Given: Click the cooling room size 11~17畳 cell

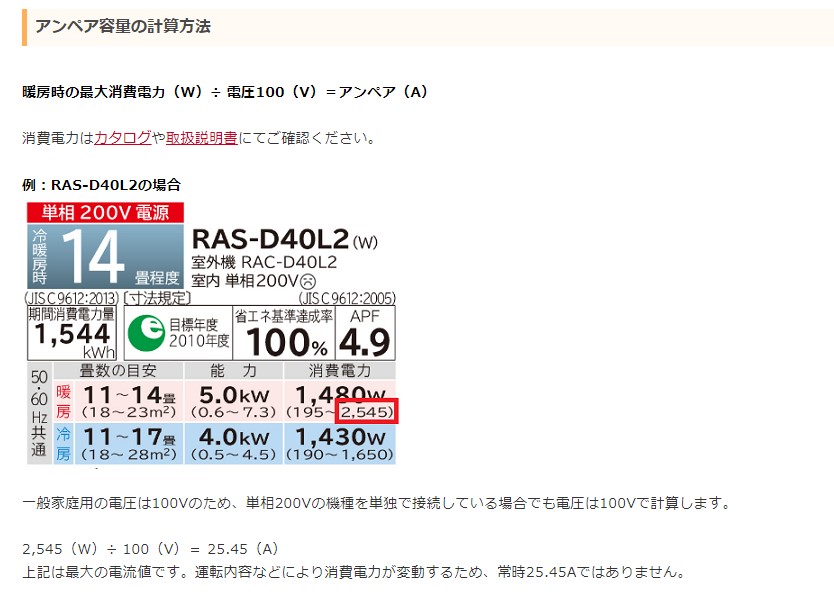Looking at the screenshot, I should tap(129, 443).
